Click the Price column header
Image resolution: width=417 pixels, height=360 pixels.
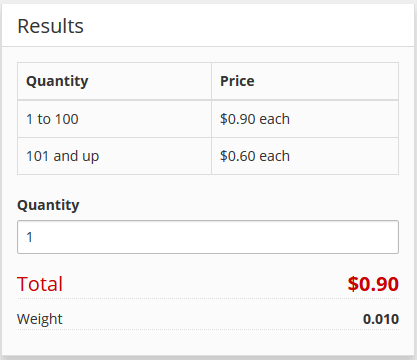pos(305,81)
